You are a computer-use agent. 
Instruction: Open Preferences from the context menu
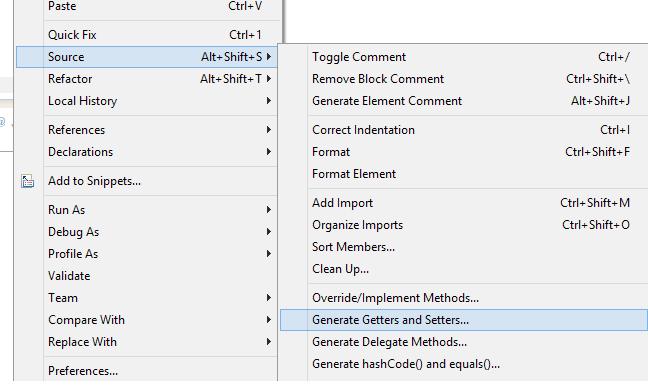click(x=146, y=371)
